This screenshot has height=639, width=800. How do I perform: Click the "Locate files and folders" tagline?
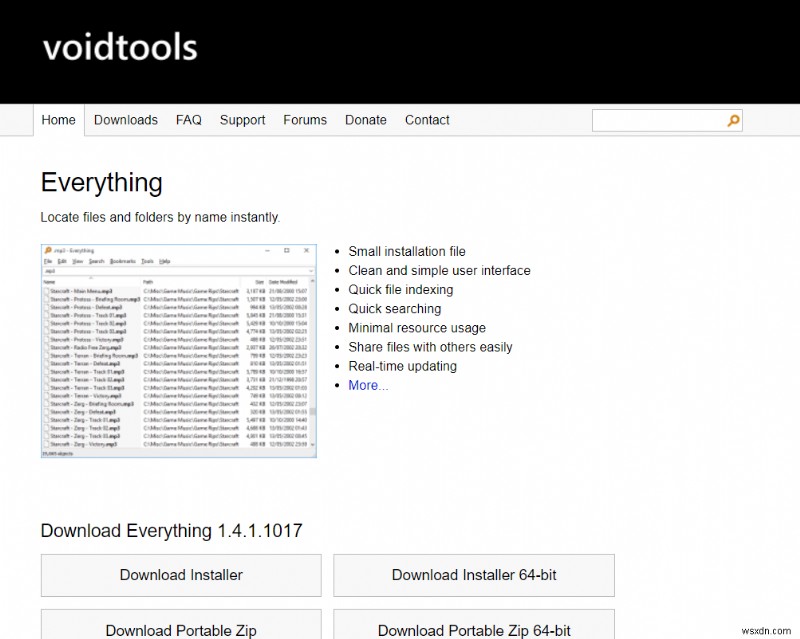160,217
